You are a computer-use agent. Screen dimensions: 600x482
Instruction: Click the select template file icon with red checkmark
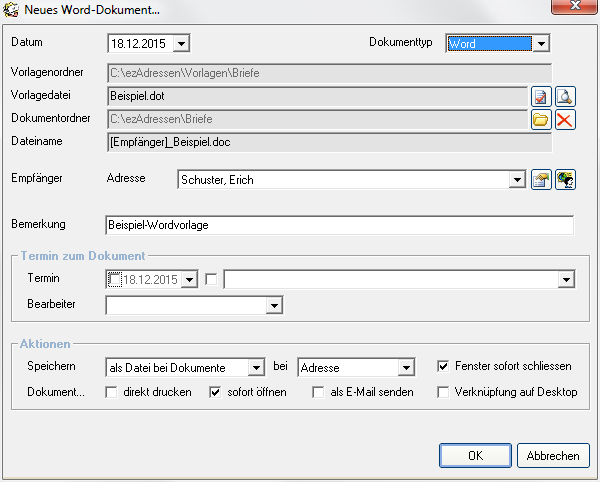(x=541, y=96)
